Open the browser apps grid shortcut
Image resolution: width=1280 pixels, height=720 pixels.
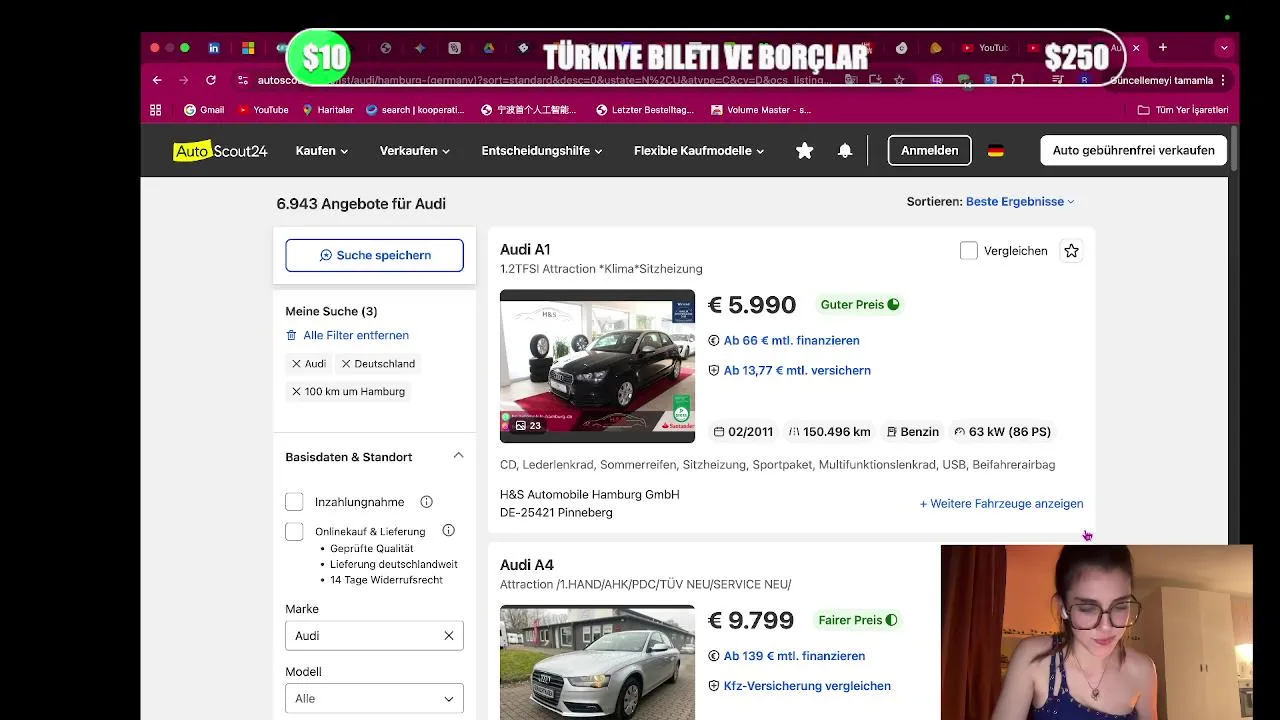[155, 110]
